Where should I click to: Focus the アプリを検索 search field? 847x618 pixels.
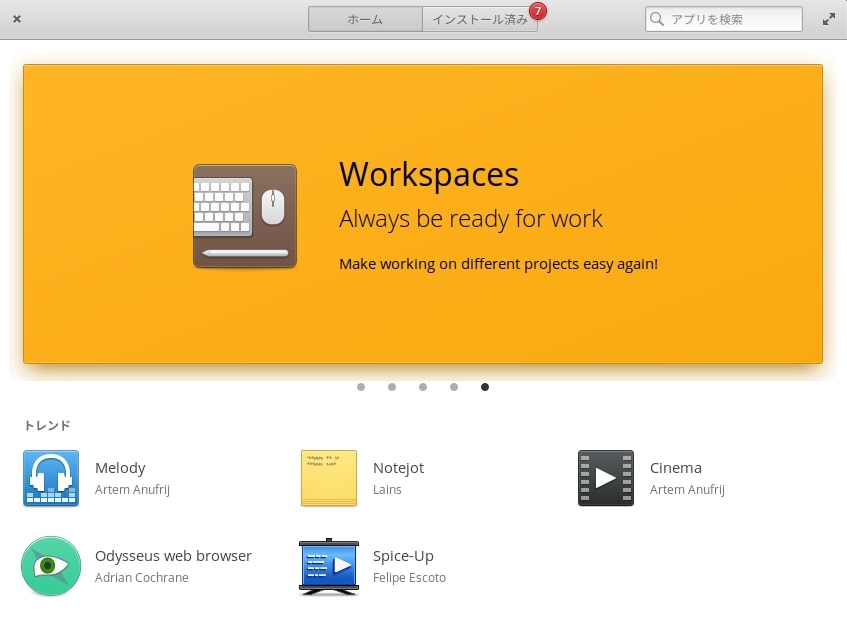coord(732,19)
